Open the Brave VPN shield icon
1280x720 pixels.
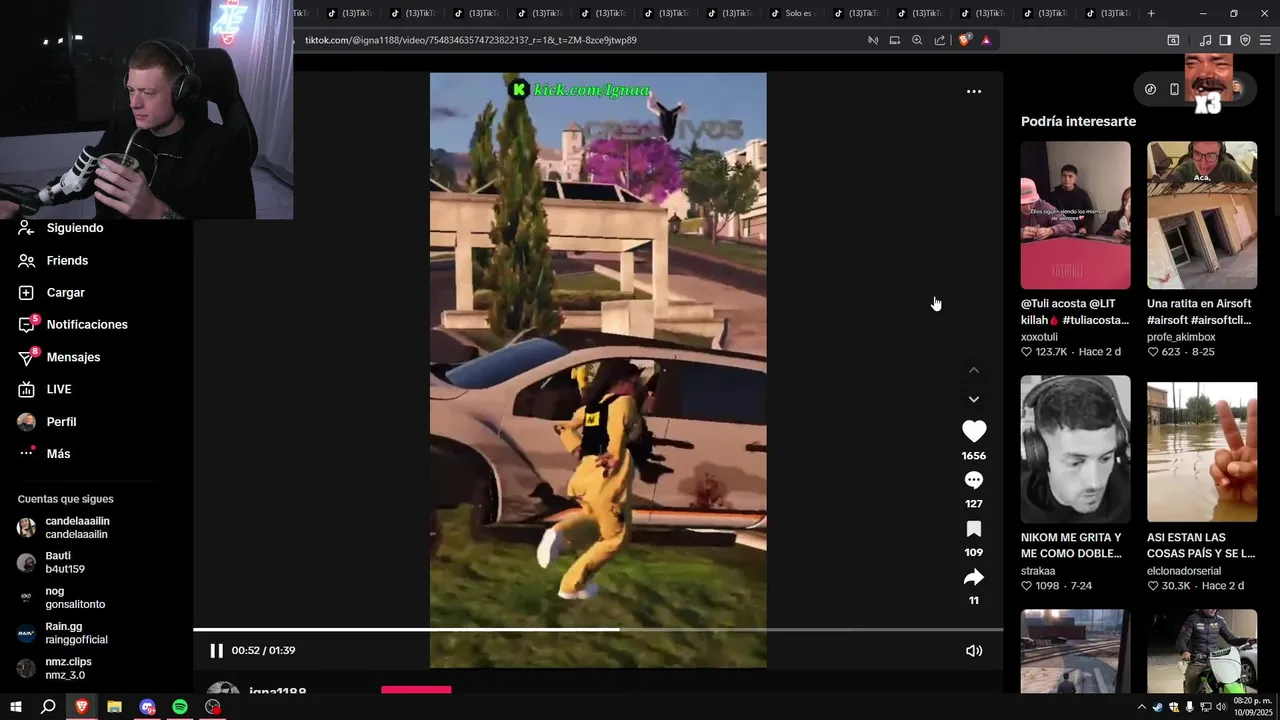[1245, 40]
